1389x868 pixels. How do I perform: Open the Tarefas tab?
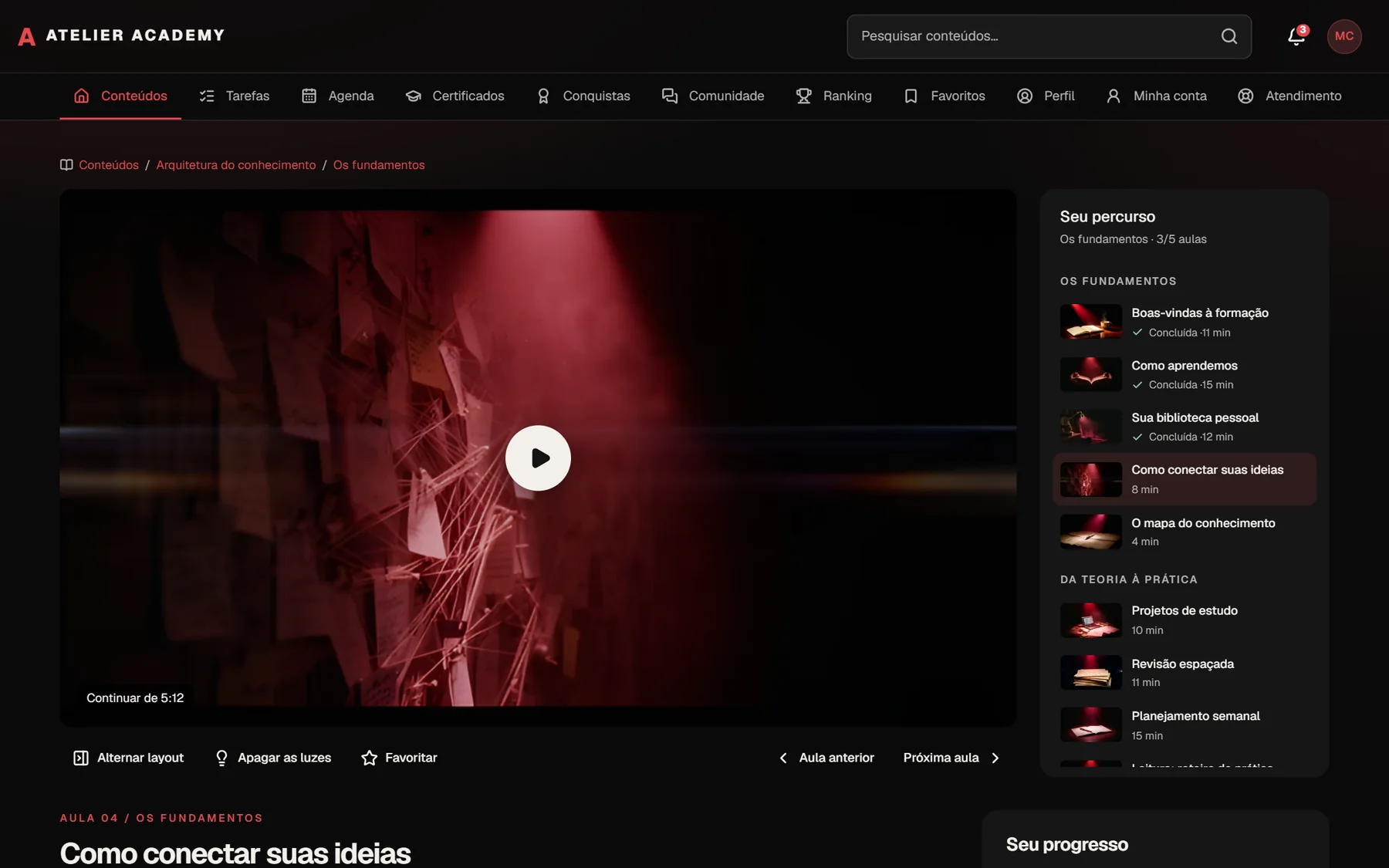coord(235,96)
